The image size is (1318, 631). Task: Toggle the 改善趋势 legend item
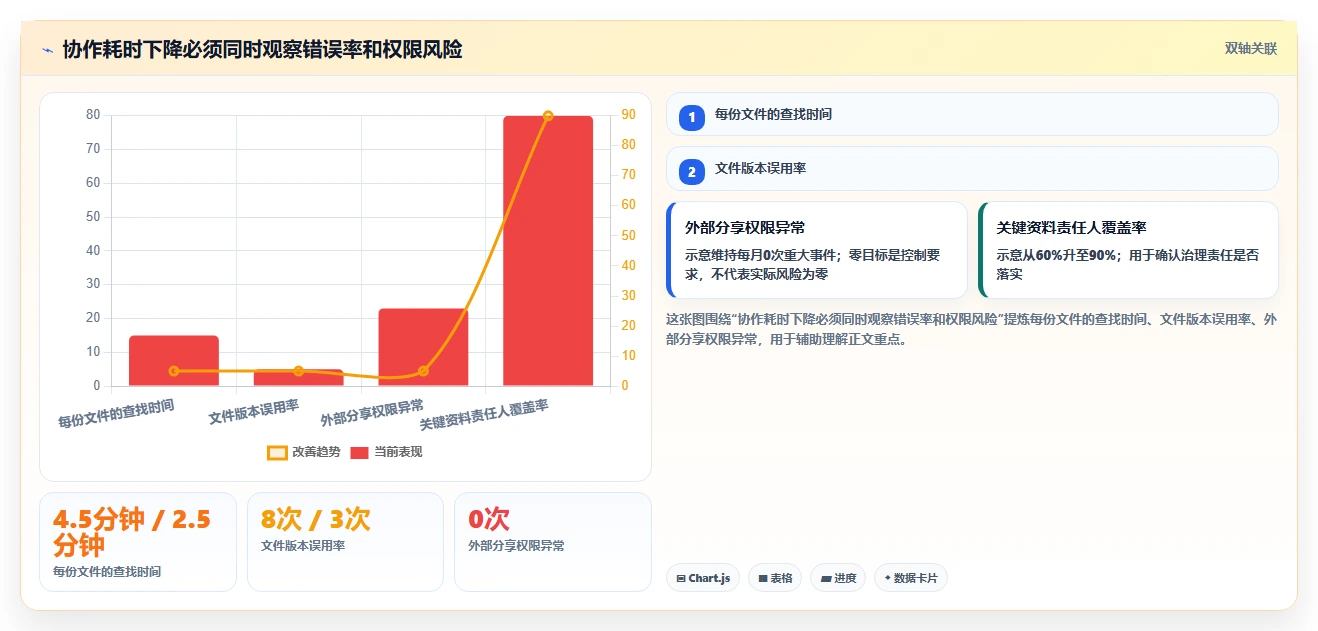304,452
